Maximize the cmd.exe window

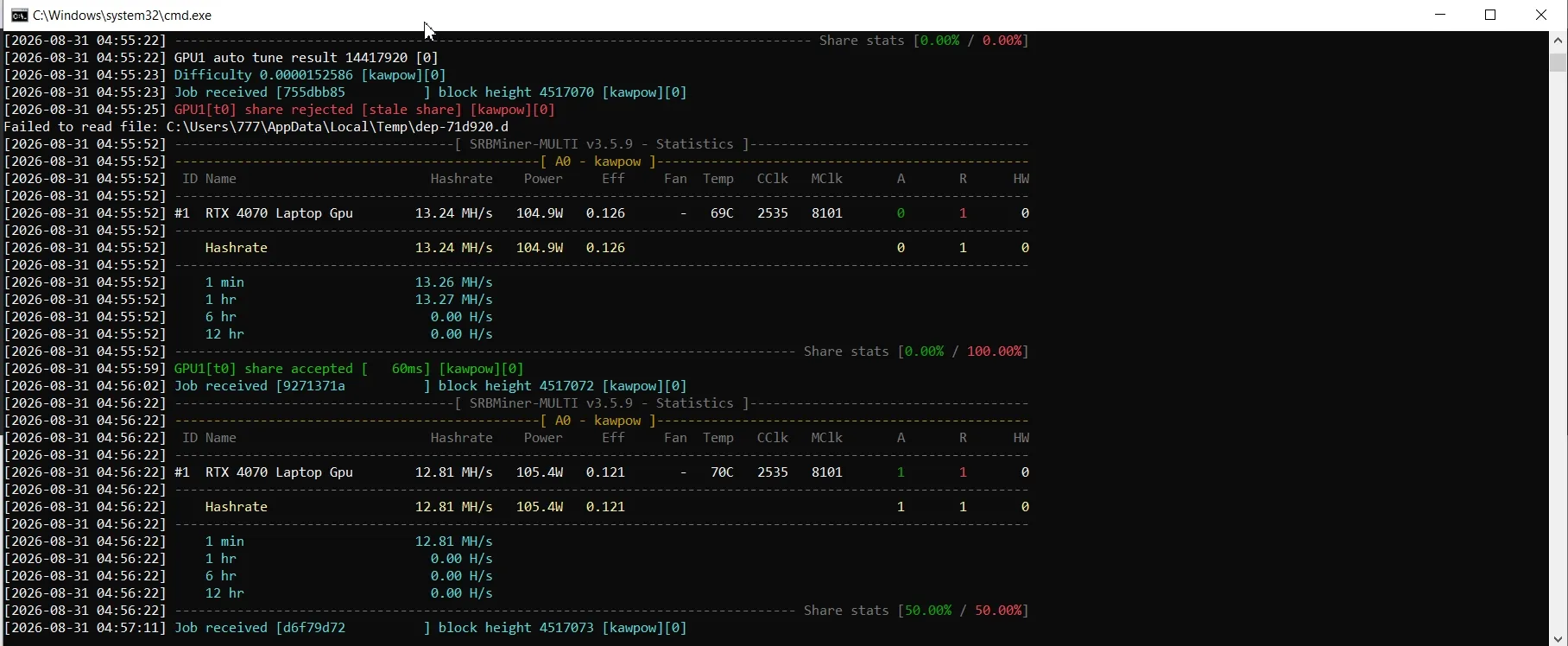click(x=1490, y=15)
